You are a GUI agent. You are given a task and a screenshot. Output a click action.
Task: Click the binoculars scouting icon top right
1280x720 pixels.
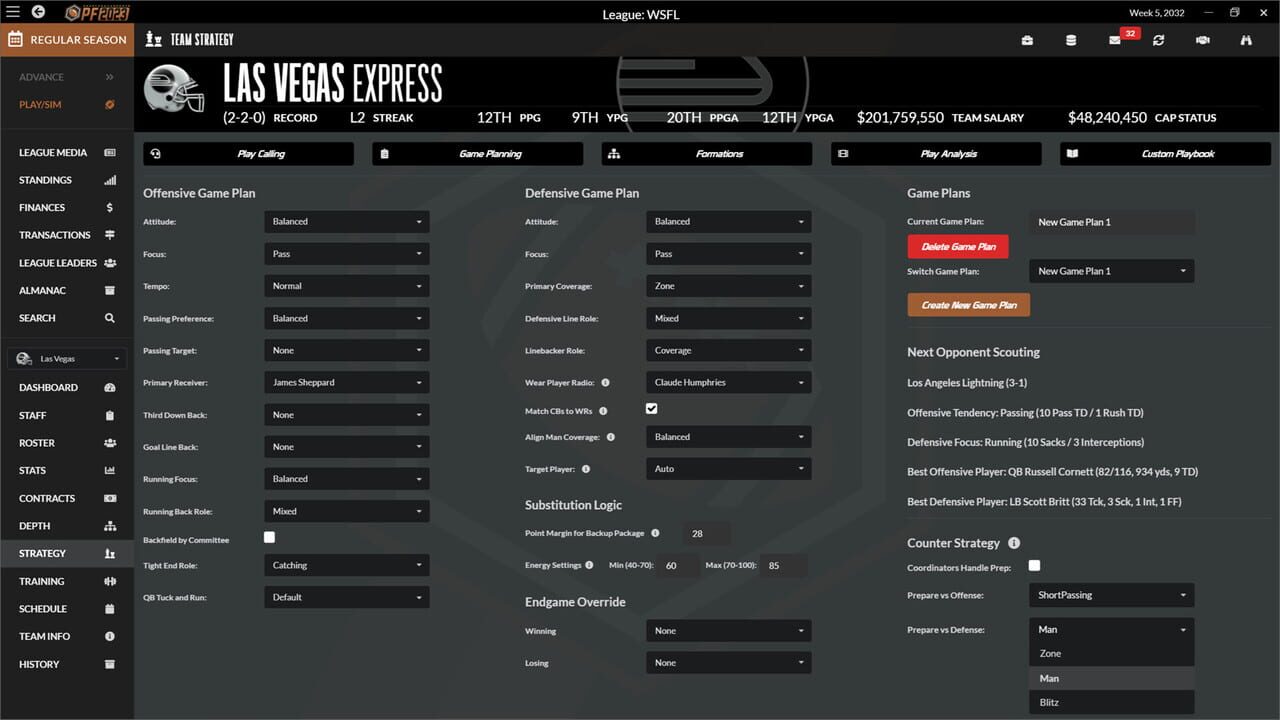(x=1245, y=41)
